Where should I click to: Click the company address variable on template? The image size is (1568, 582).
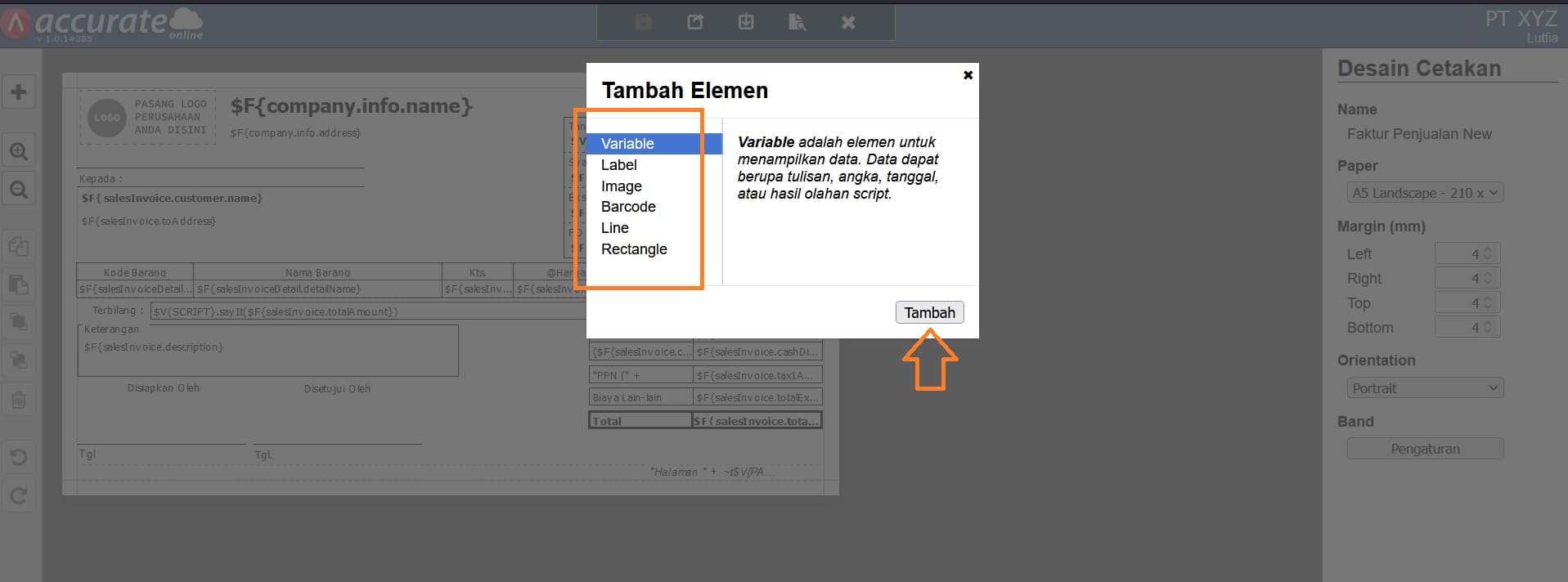coord(294,132)
